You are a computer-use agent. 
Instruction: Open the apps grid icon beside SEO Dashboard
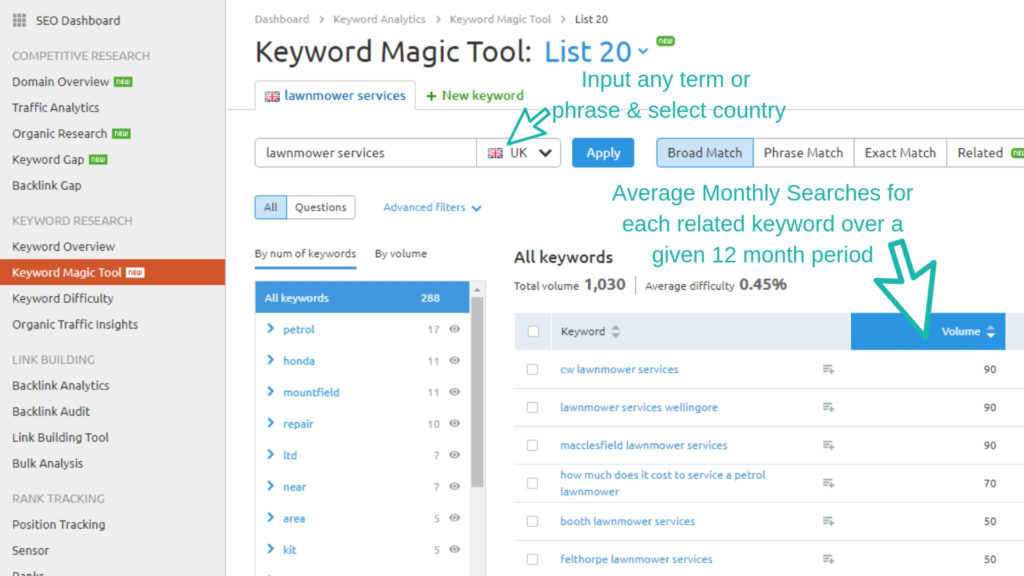click(20, 20)
